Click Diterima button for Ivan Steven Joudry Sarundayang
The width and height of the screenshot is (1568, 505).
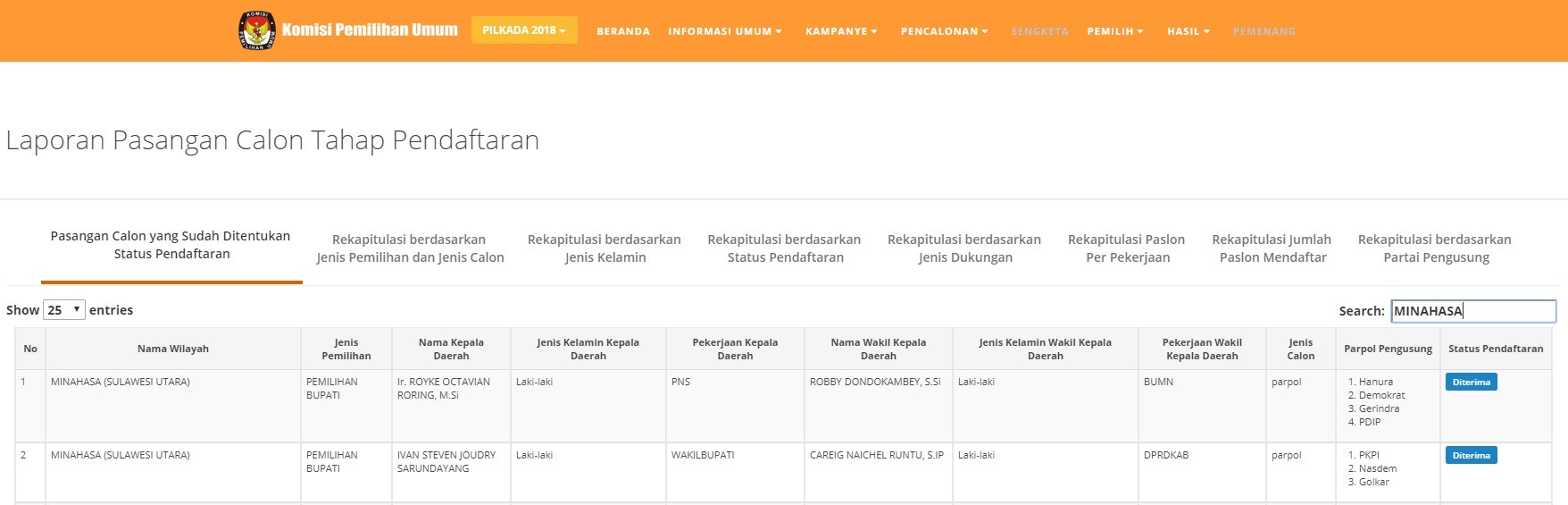pyautogui.click(x=1471, y=456)
